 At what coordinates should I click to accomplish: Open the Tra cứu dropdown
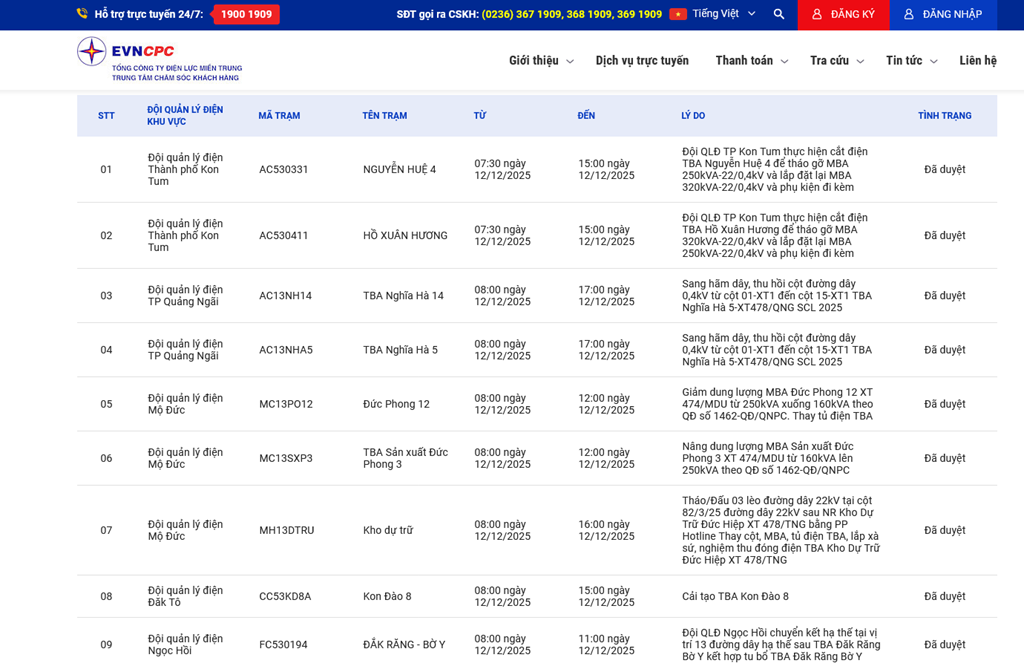pos(836,61)
